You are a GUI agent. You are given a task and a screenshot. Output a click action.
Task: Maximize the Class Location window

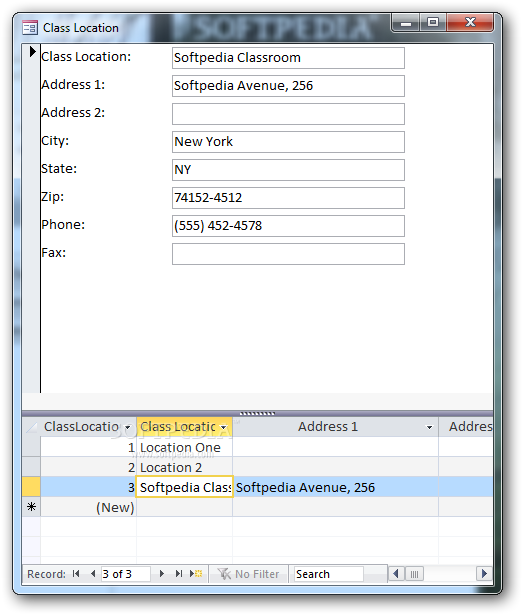[x=433, y=23]
